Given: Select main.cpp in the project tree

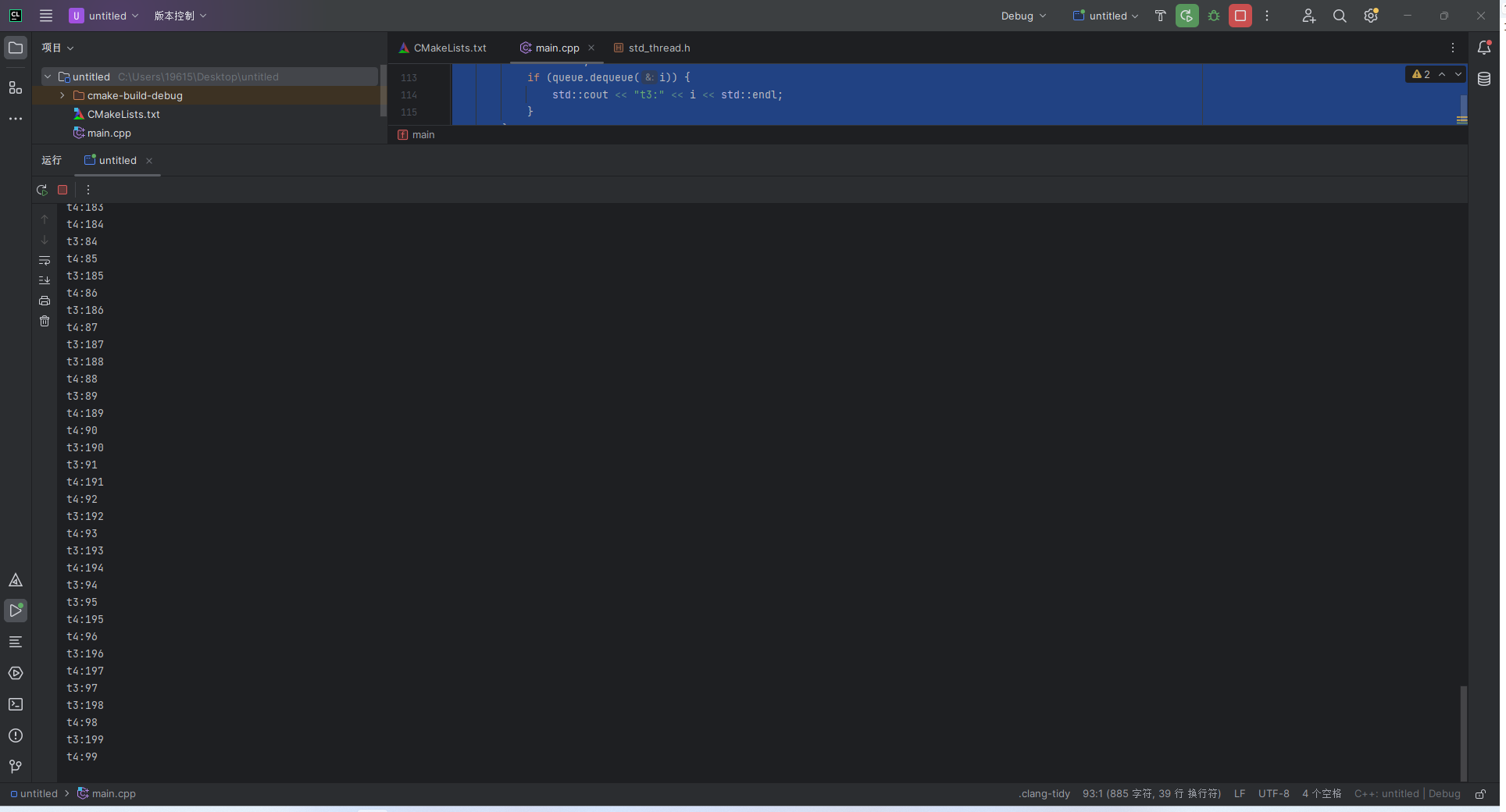Looking at the screenshot, I should [x=109, y=133].
